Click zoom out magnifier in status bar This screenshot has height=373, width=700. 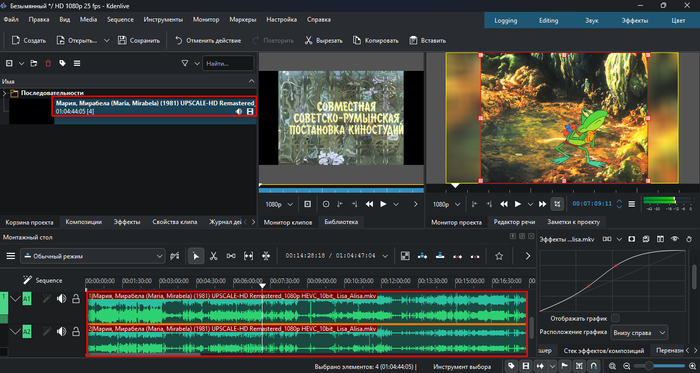(x=627, y=365)
